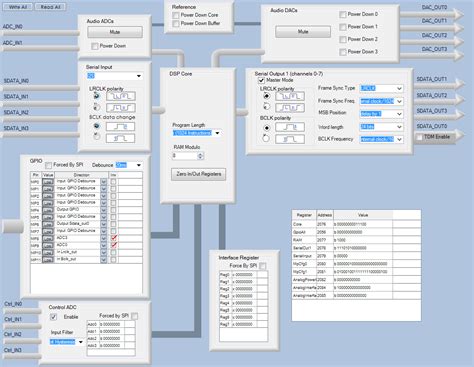Click the Register column header
Viewport: 474px width, 367px height.
304,215
